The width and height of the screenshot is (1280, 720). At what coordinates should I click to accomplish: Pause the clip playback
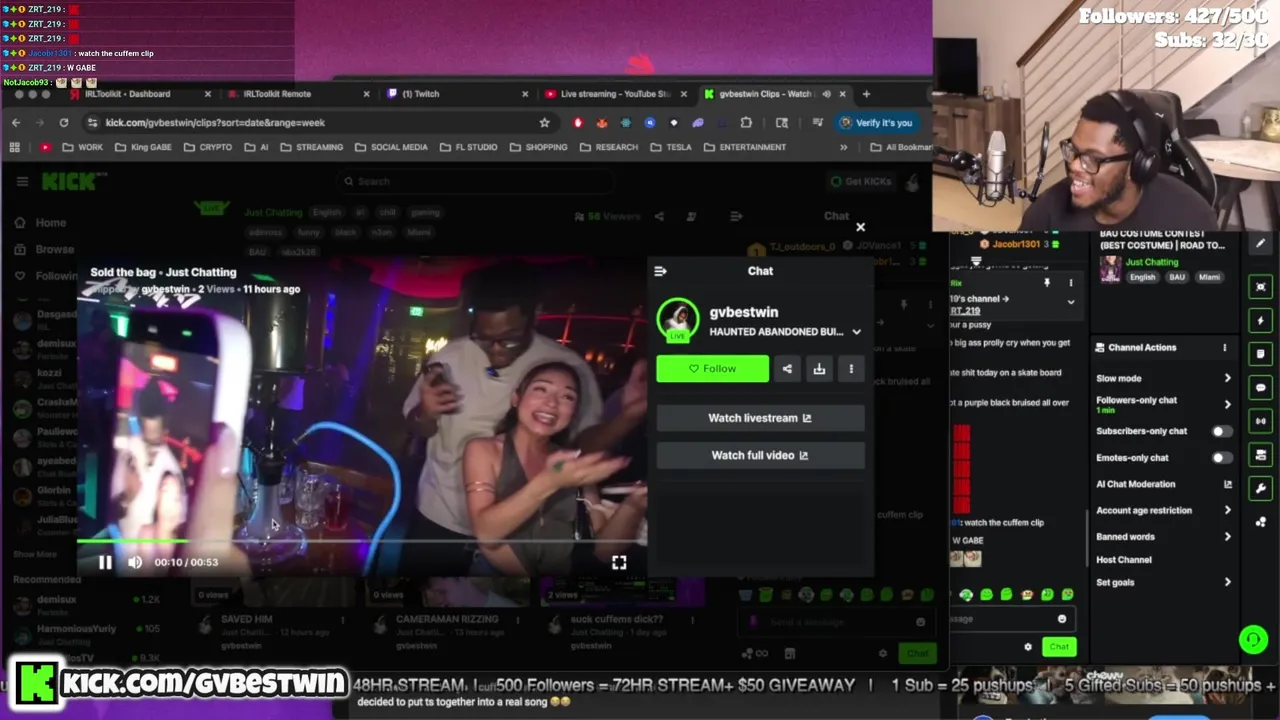(x=105, y=562)
